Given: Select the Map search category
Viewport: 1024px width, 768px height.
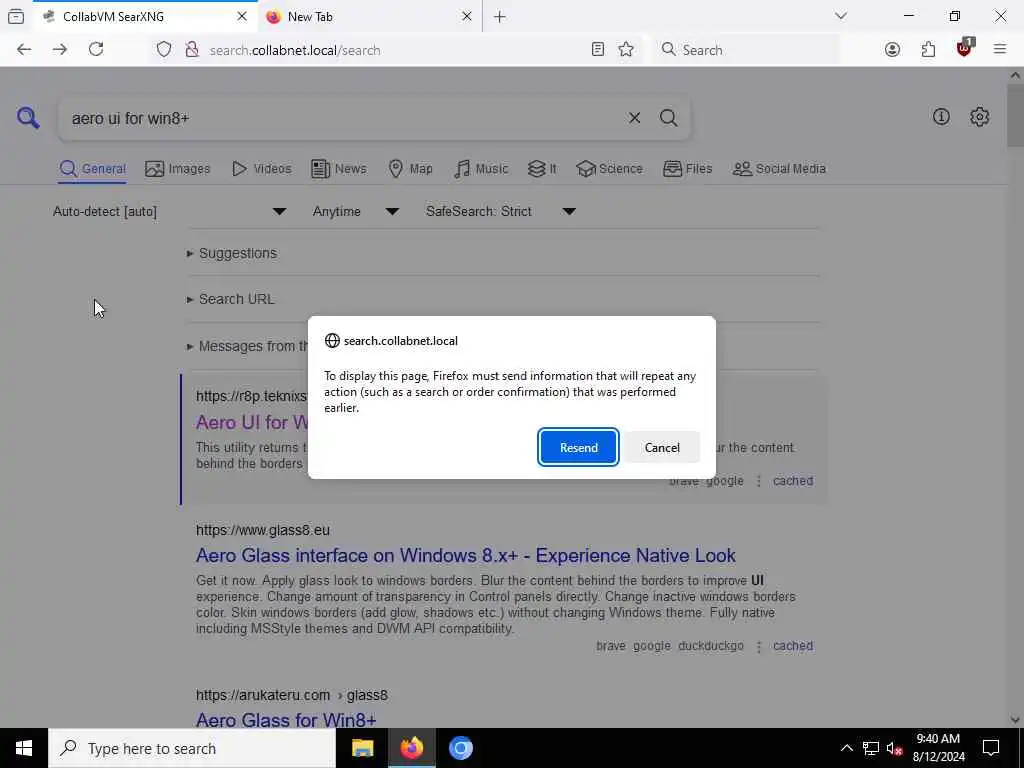Looking at the screenshot, I should pos(410,169).
